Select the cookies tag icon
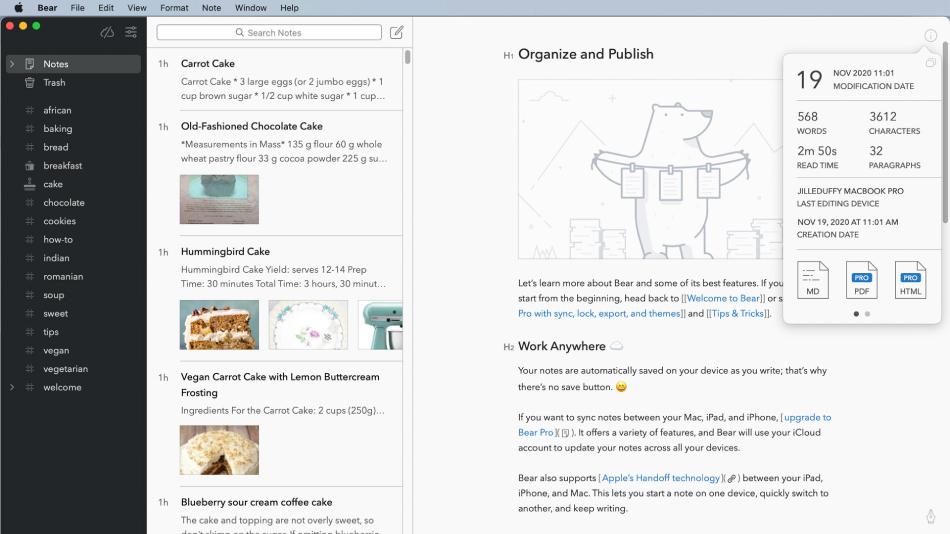Viewport: 950px width, 534px height. point(29,221)
